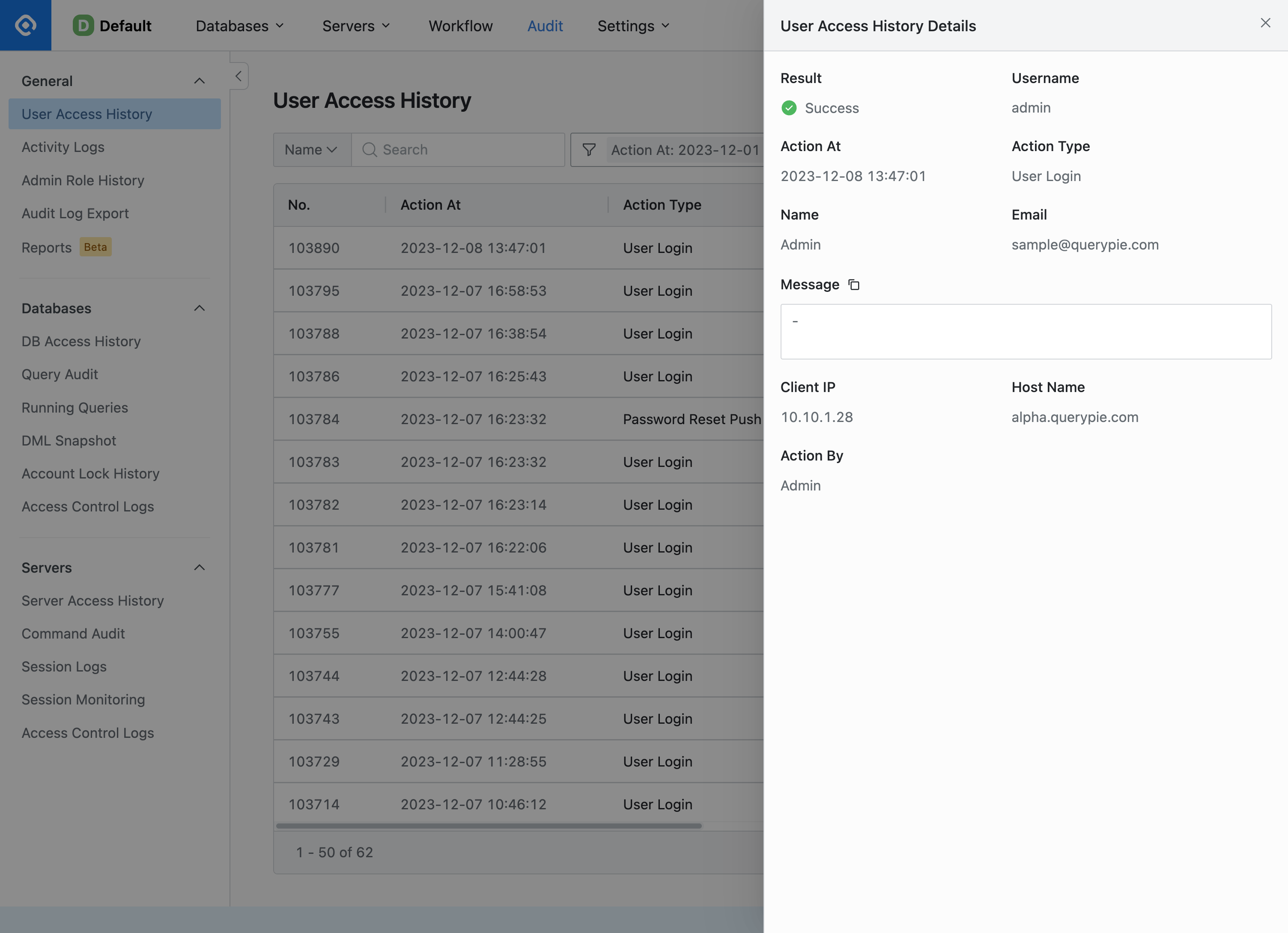The image size is (1288, 933).
Task: Open Server Access History
Action: click(x=92, y=600)
